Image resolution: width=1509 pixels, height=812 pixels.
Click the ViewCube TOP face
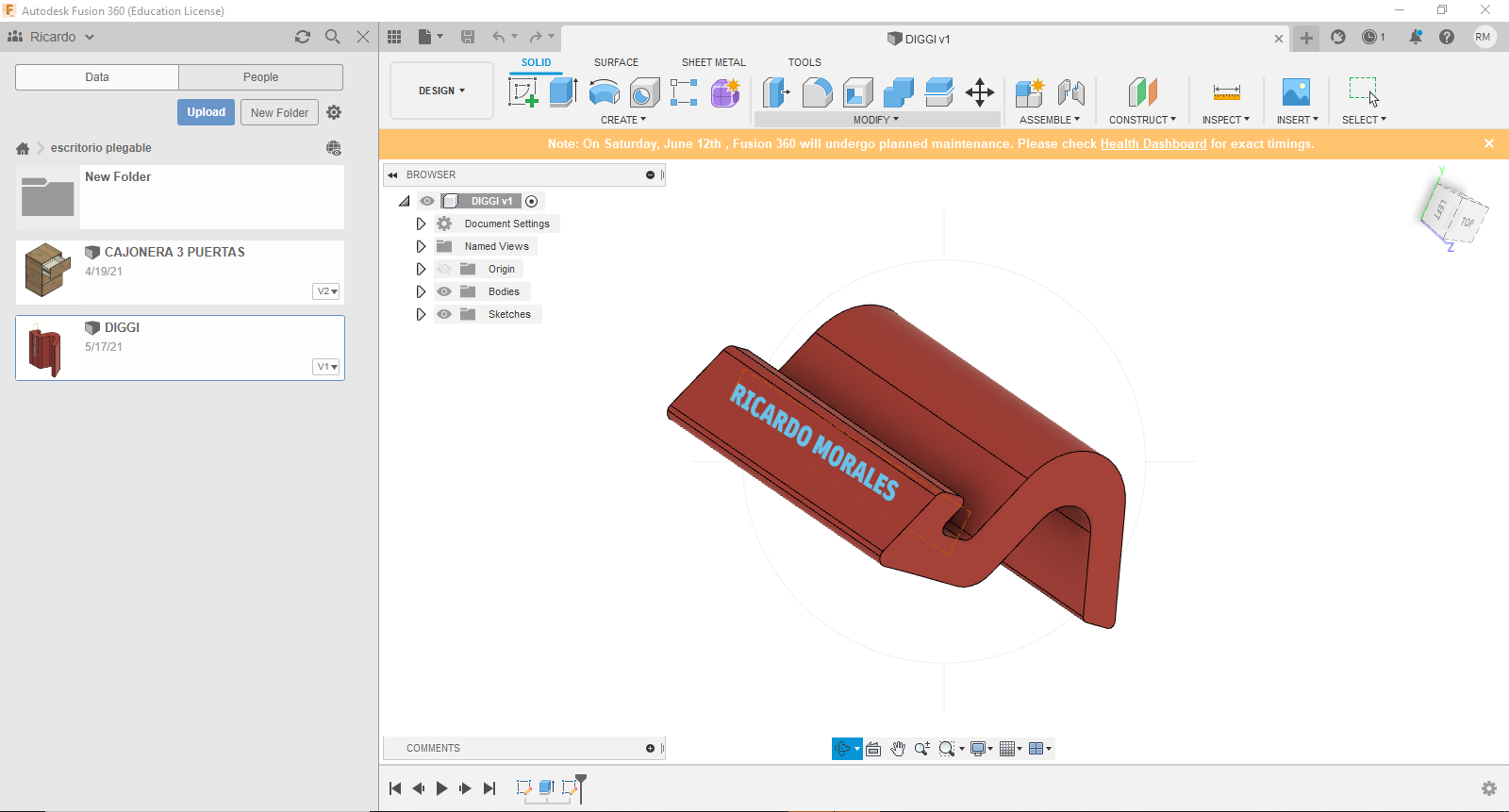coord(1468,223)
